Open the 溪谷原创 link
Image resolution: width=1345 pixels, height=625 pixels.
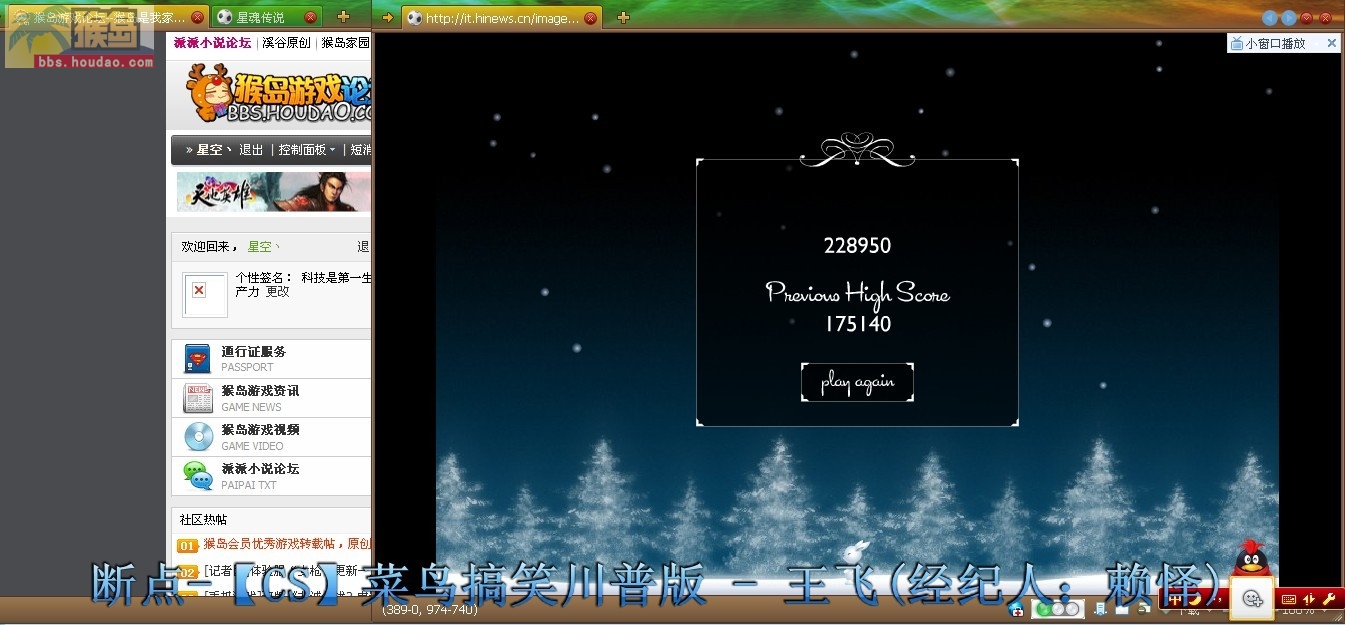click(287, 43)
